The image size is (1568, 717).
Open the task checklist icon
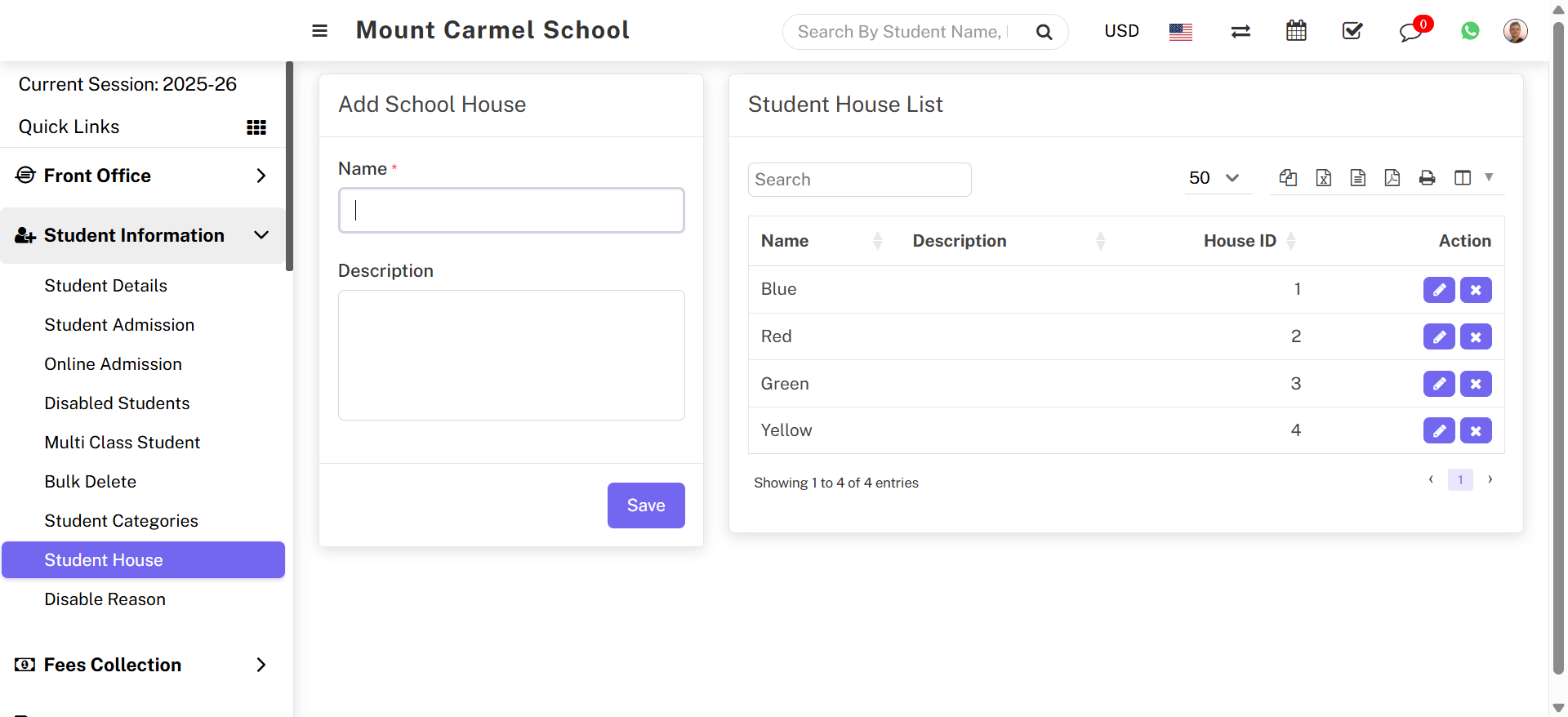point(1352,31)
